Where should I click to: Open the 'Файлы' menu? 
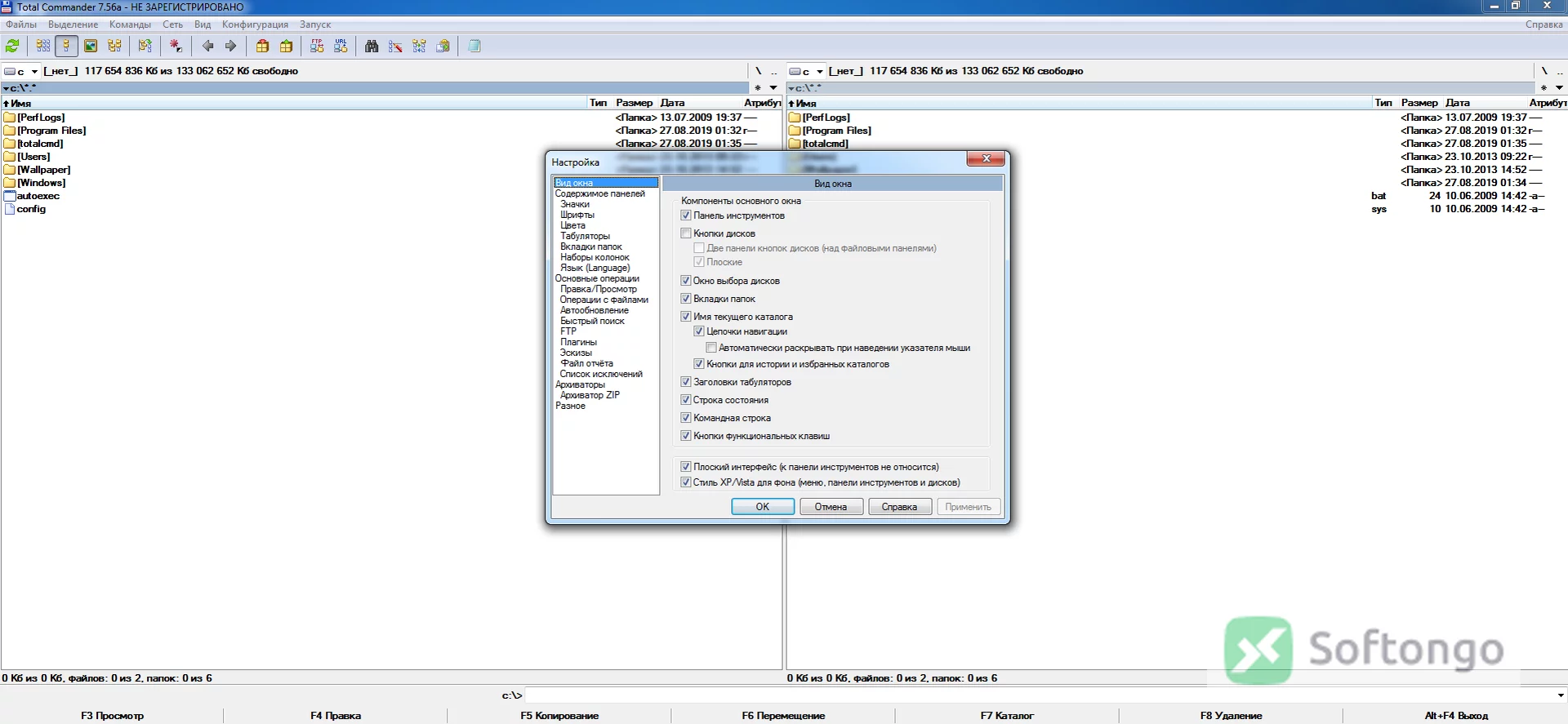(21, 24)
